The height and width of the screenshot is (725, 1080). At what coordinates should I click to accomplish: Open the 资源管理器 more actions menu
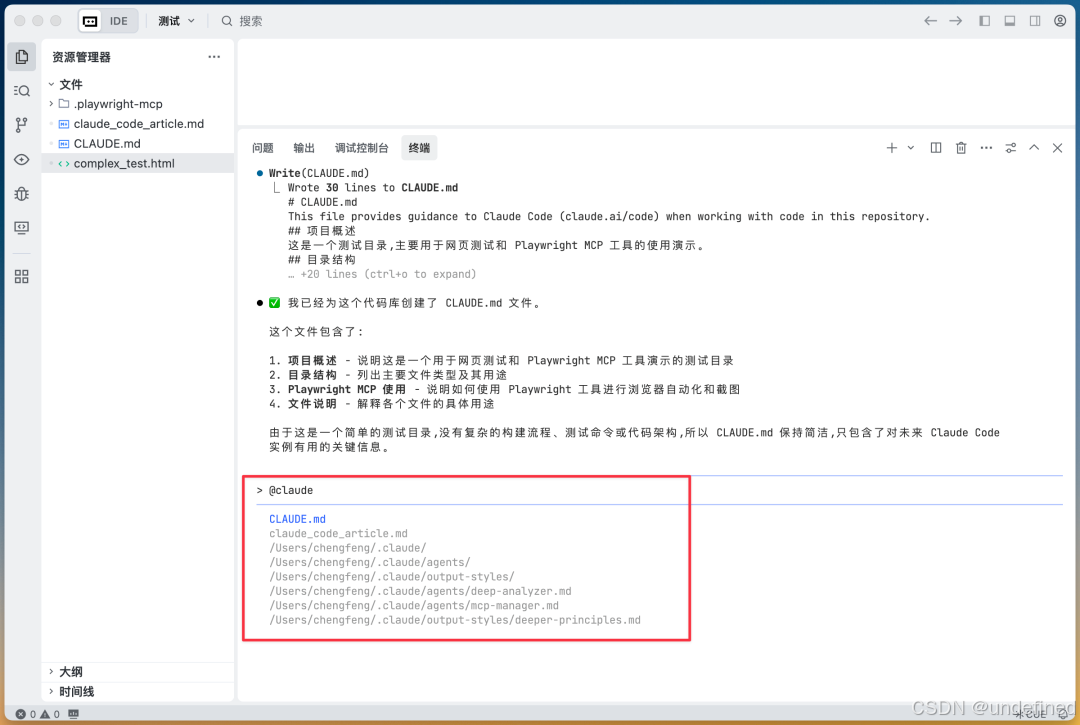tap(214, 57)
